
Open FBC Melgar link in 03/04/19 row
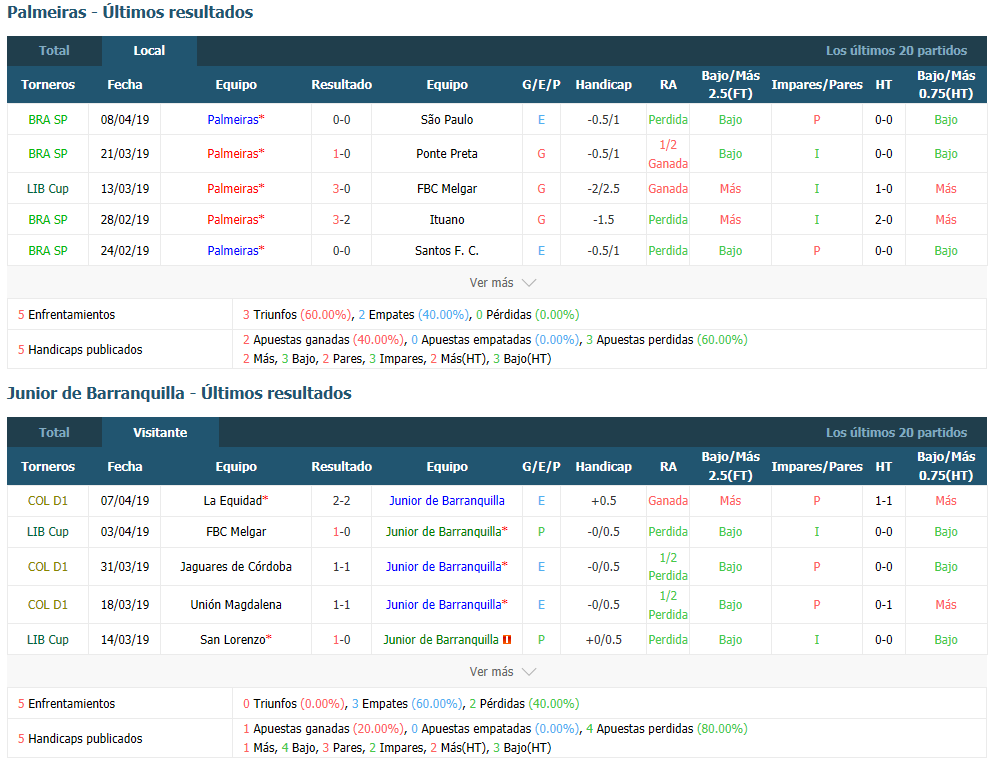coord(236,532)
